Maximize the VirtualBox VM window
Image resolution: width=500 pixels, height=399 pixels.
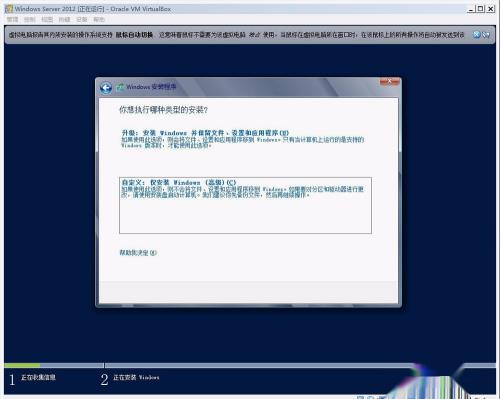pyautogui.click(x=481, y=9)
